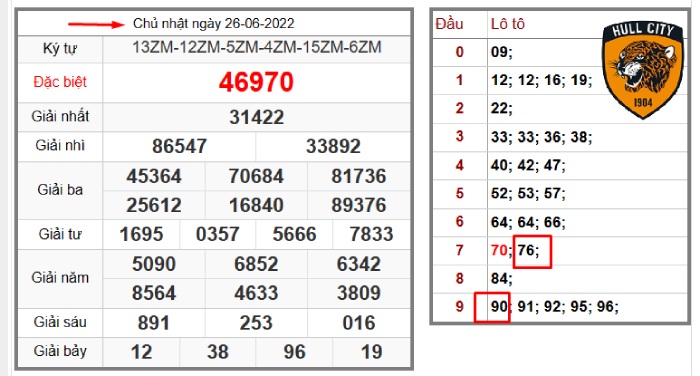Click the date heading Chủ nhật ngày 26-06-2022
The height and width of the screenshot is (376, 700).
coord(213,24)
